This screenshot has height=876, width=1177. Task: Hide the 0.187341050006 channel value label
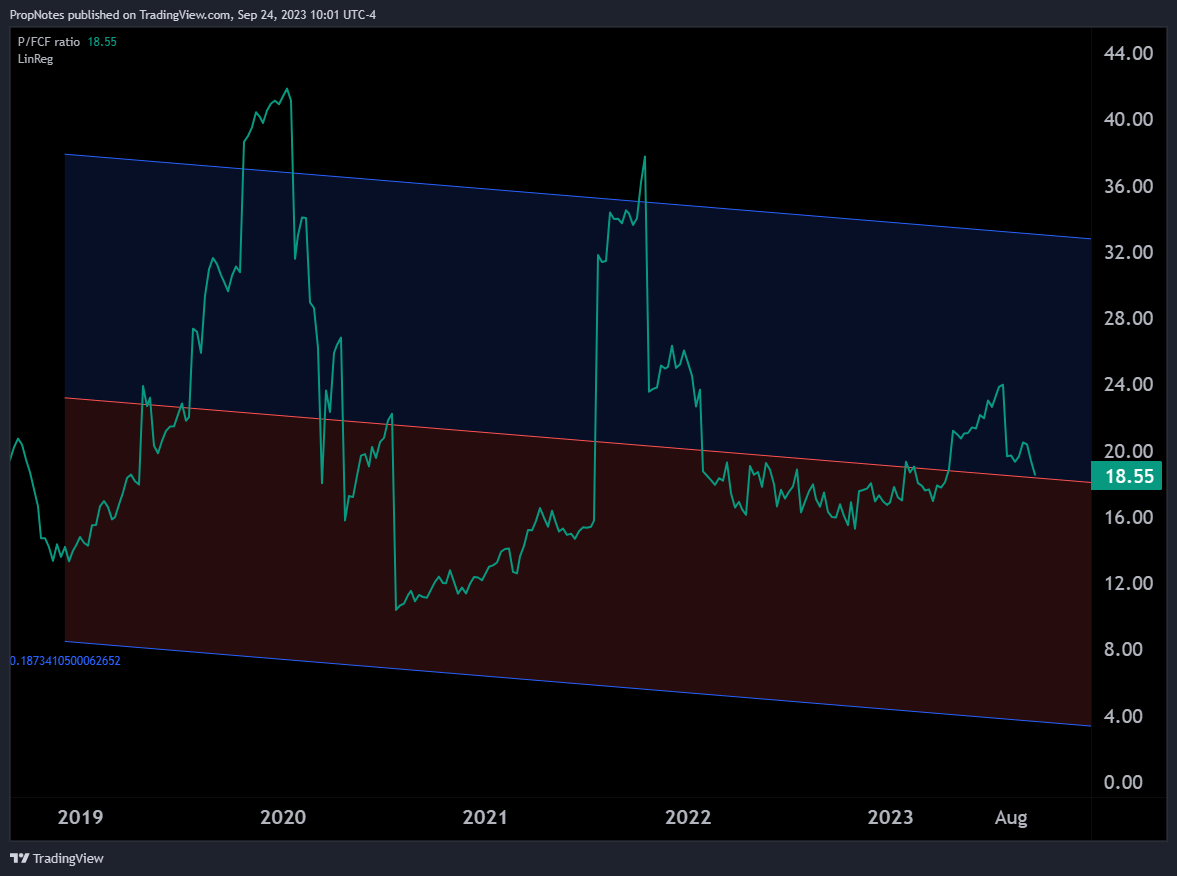tap(64, 661)
